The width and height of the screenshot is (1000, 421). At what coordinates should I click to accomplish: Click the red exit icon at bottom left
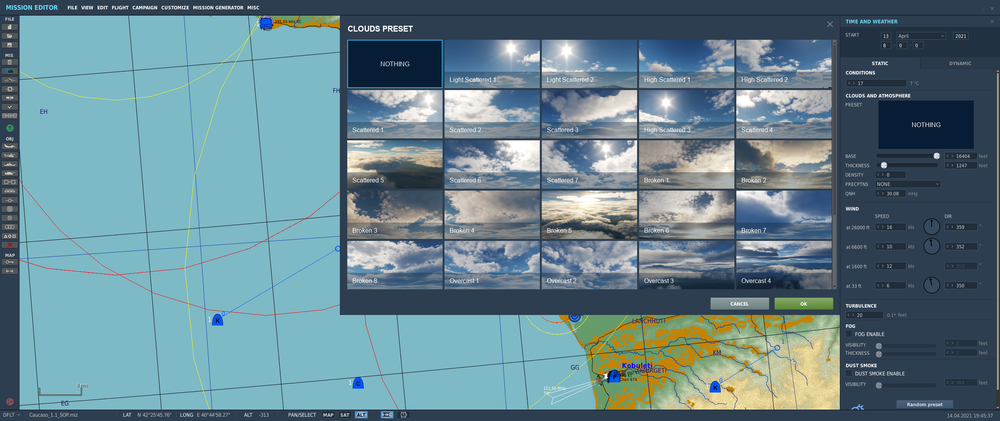[10, 401]
